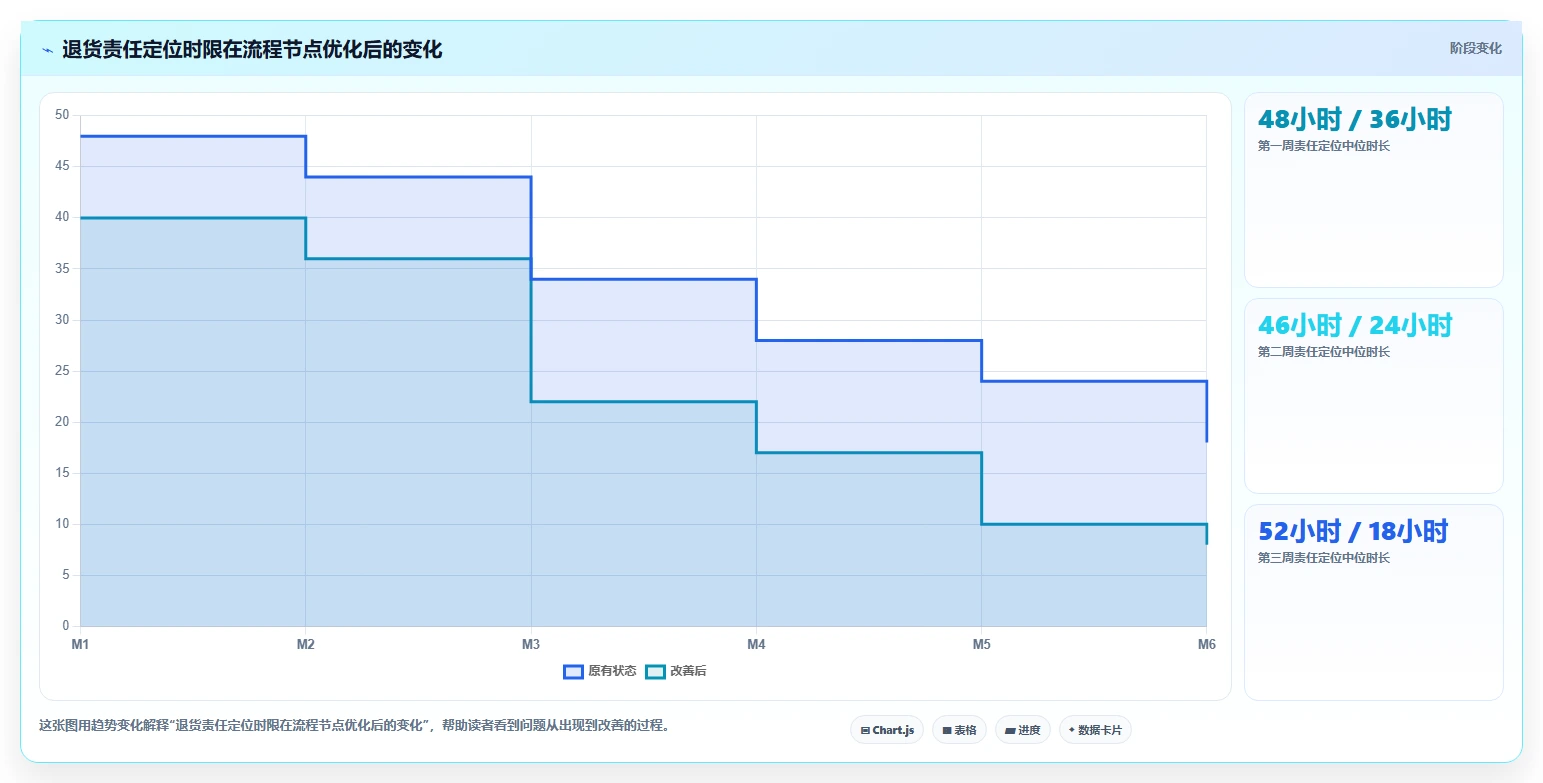
Task: Select the 52小时 / 18小时 data card
Action: click(1373, 602)
